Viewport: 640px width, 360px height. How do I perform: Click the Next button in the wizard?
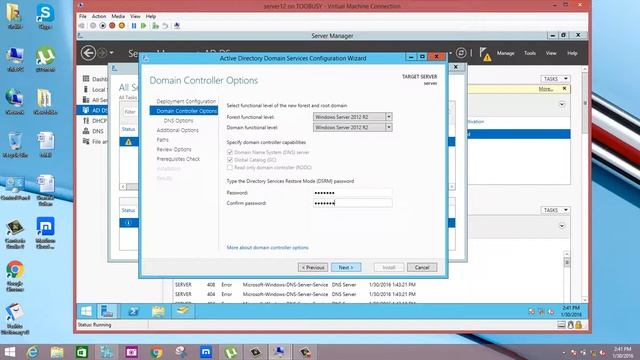tap(346, 267)
